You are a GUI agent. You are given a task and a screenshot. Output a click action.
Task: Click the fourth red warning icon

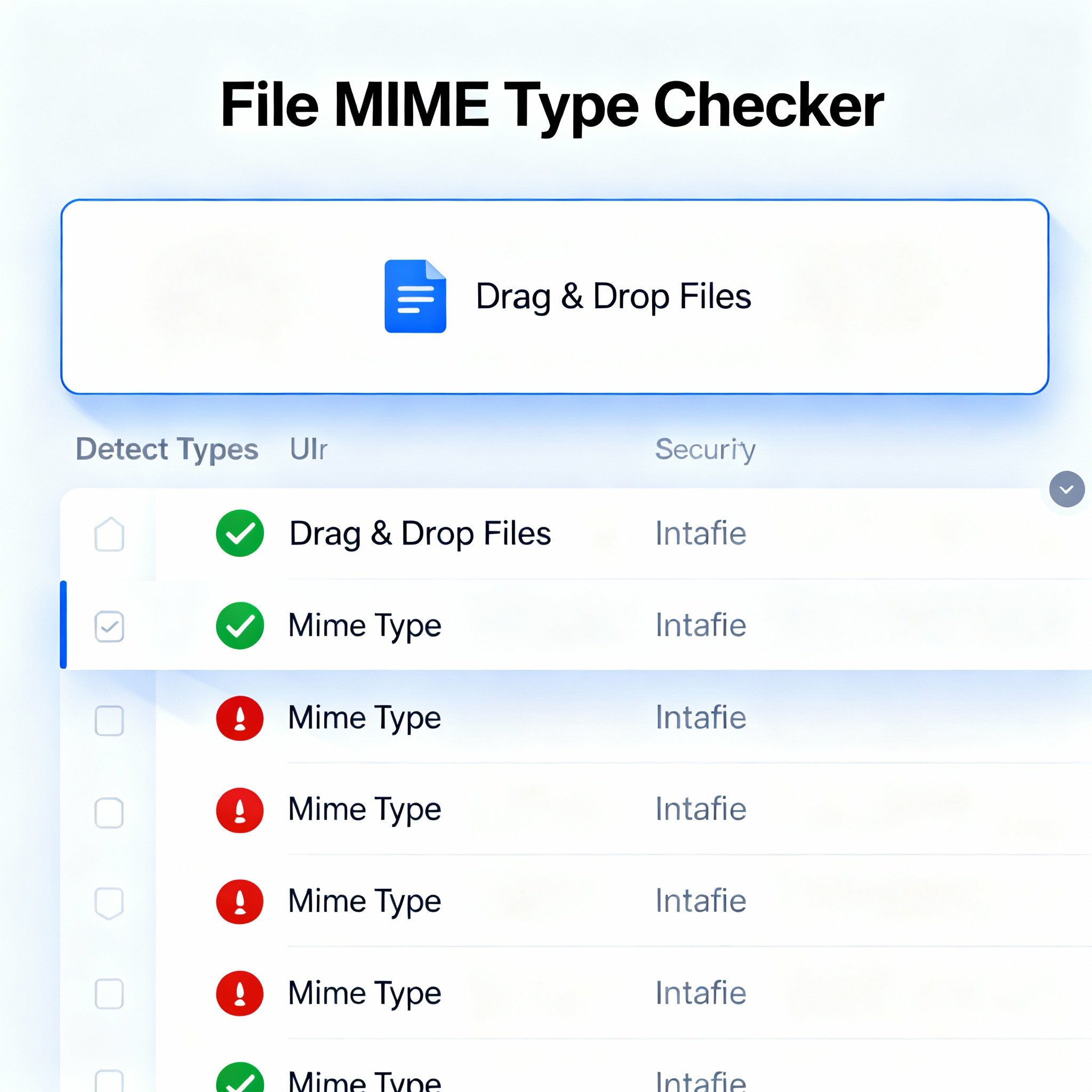click(239, 993)
